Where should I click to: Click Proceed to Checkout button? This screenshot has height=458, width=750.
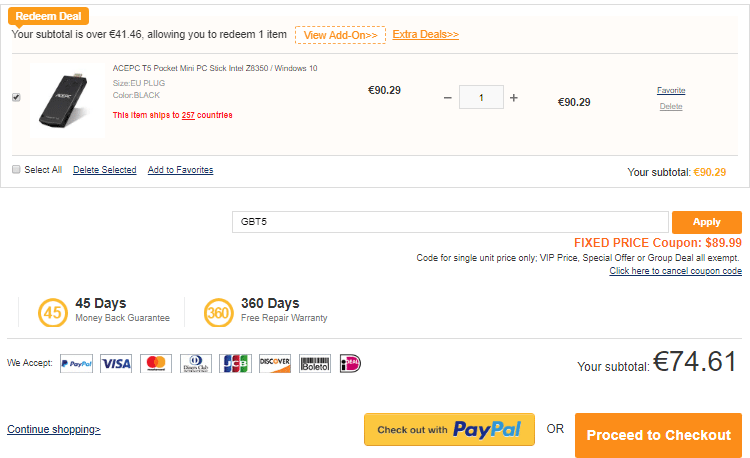pos(658,435)
